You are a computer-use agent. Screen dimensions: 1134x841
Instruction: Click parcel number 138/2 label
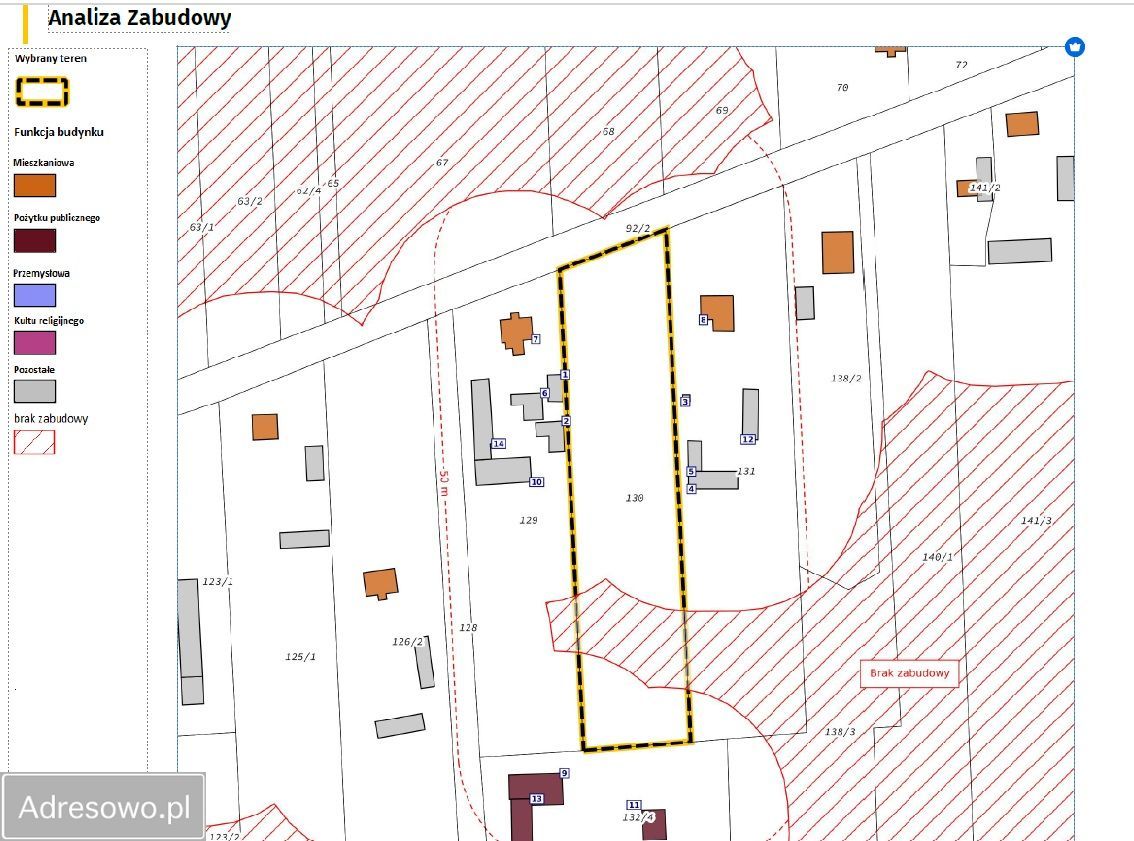846,378
